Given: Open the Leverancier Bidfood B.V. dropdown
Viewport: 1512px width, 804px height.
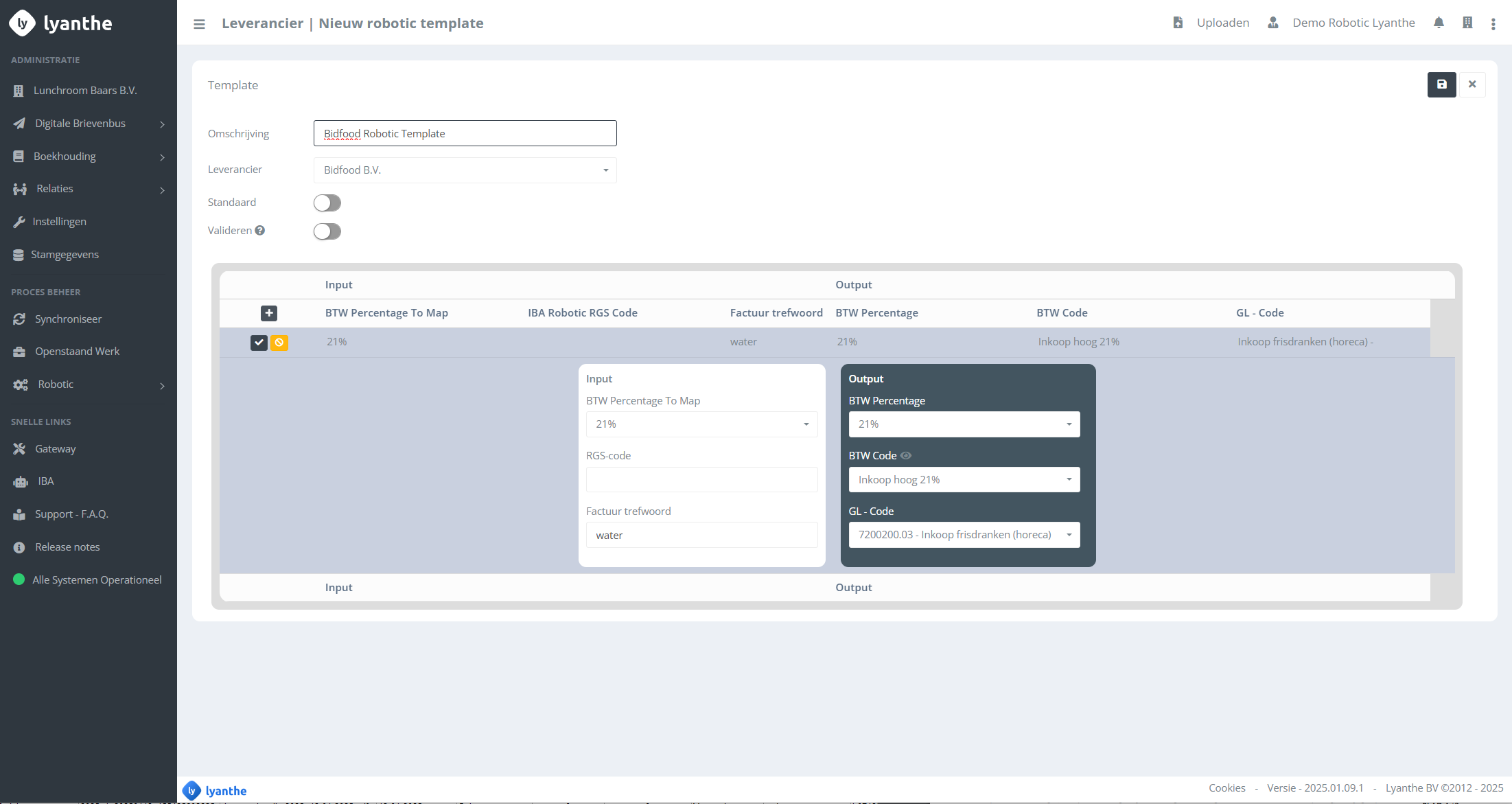Looking at the screenshot, I should pos(465,170).
